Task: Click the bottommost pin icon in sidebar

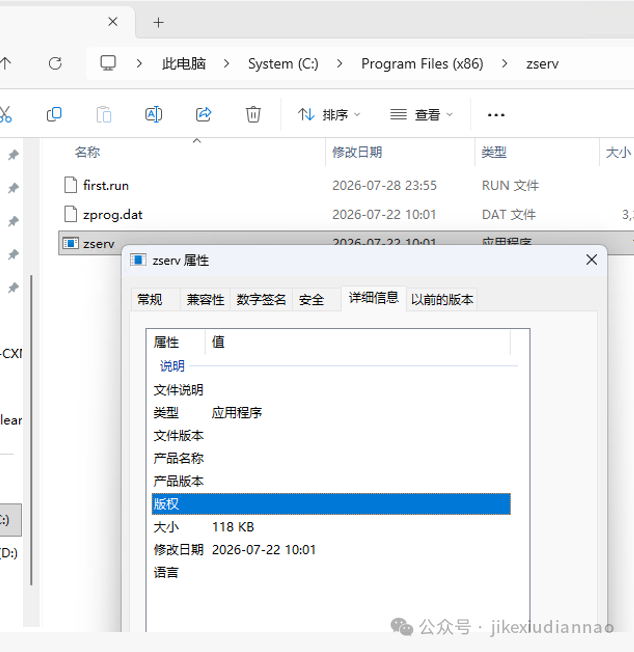Action: click(13, 287)
